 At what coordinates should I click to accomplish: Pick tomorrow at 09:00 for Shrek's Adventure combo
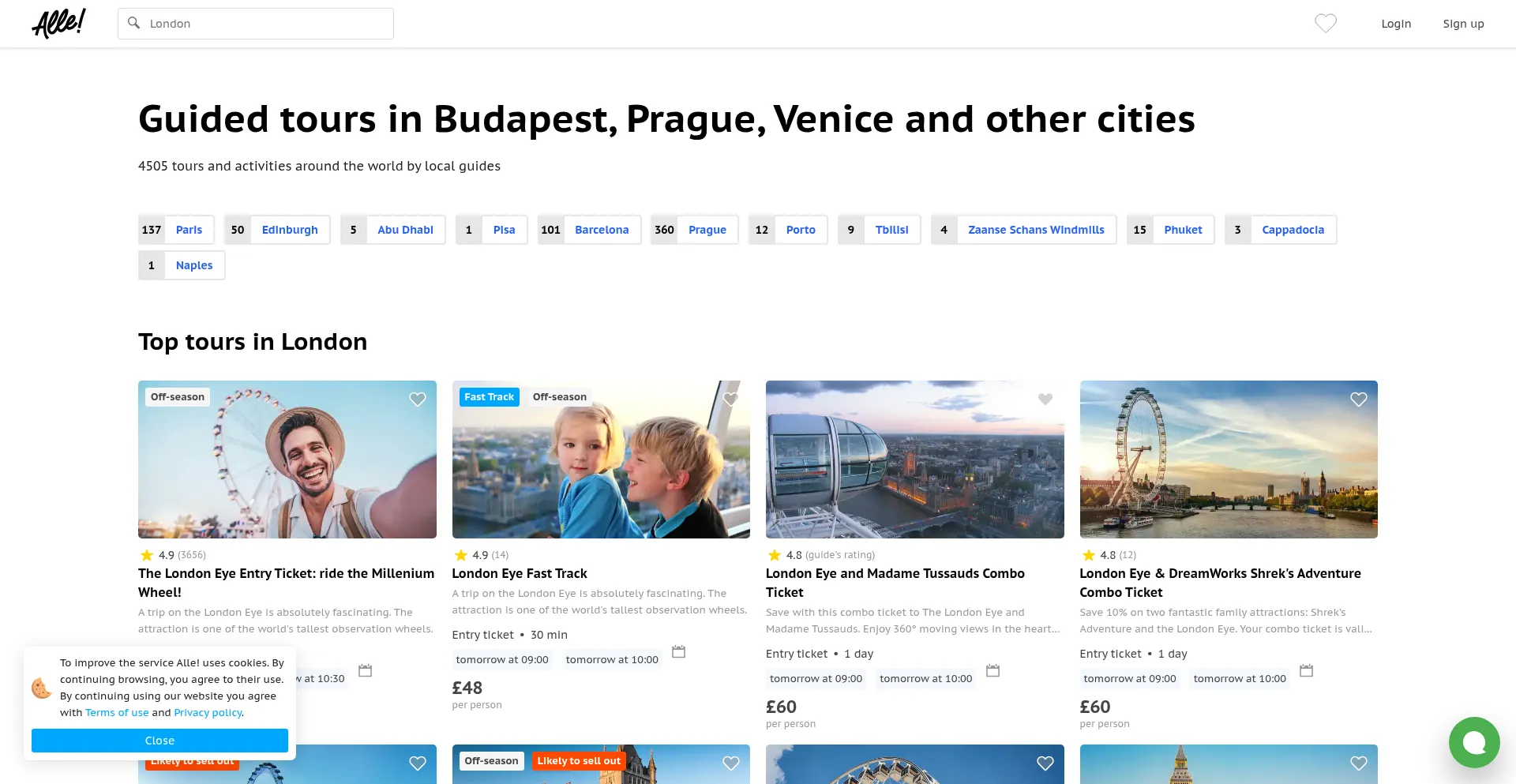[1130, 678]
